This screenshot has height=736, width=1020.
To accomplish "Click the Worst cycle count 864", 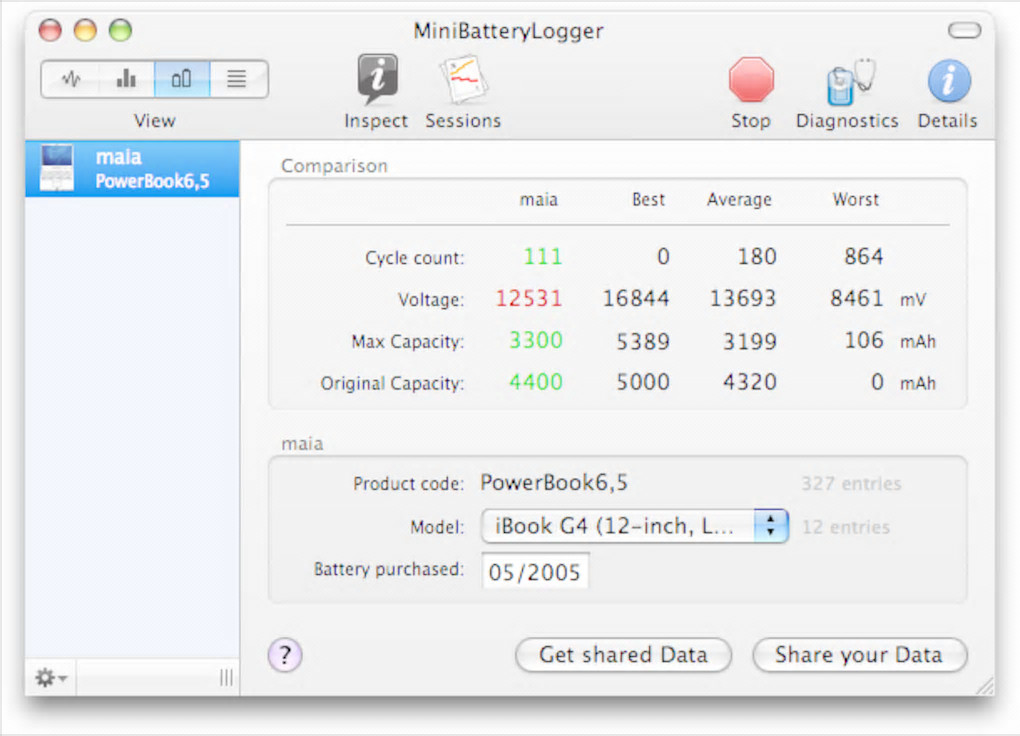I will [864, 256].
